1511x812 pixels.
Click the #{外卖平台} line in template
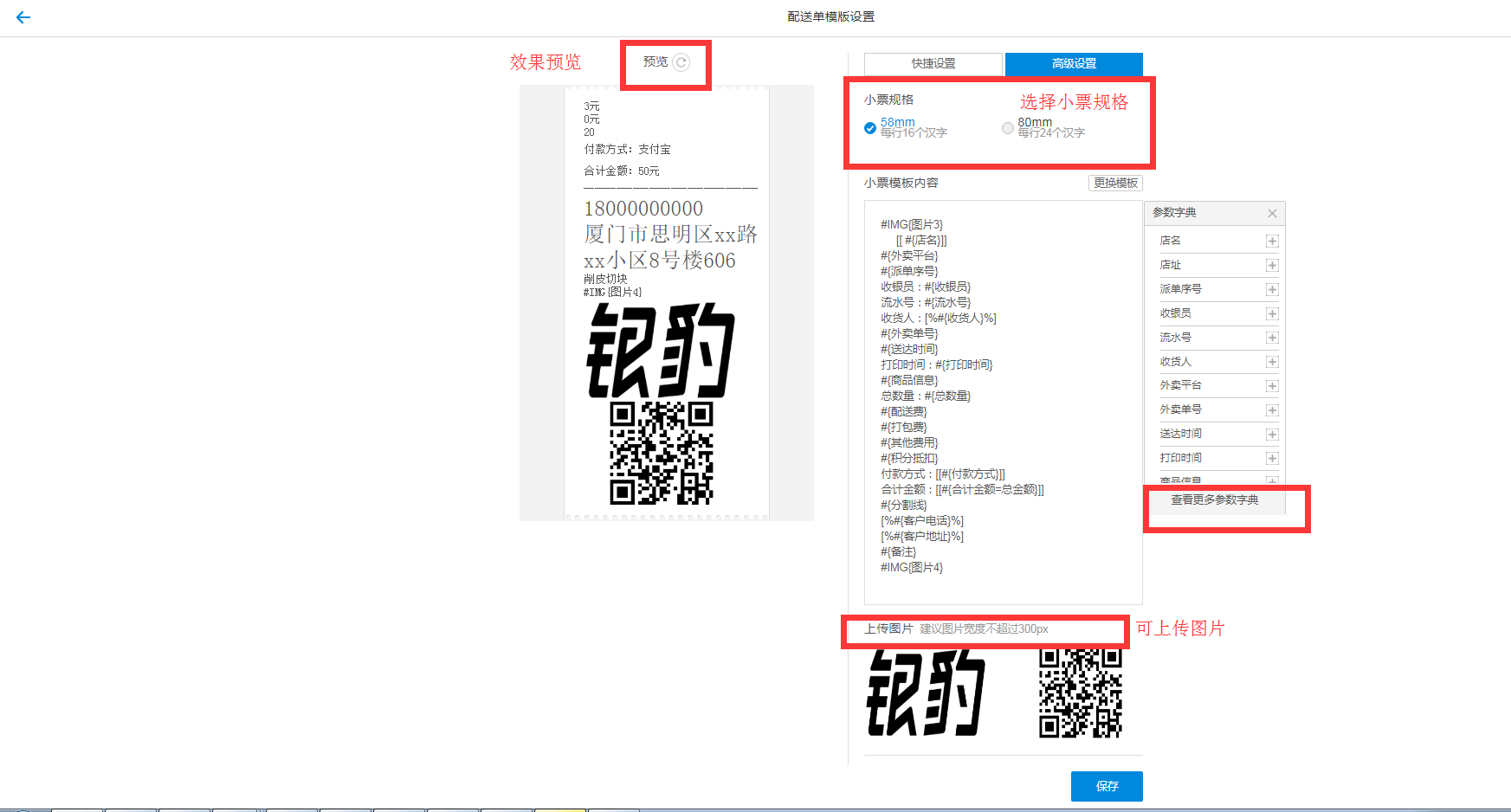click(909, 255)
